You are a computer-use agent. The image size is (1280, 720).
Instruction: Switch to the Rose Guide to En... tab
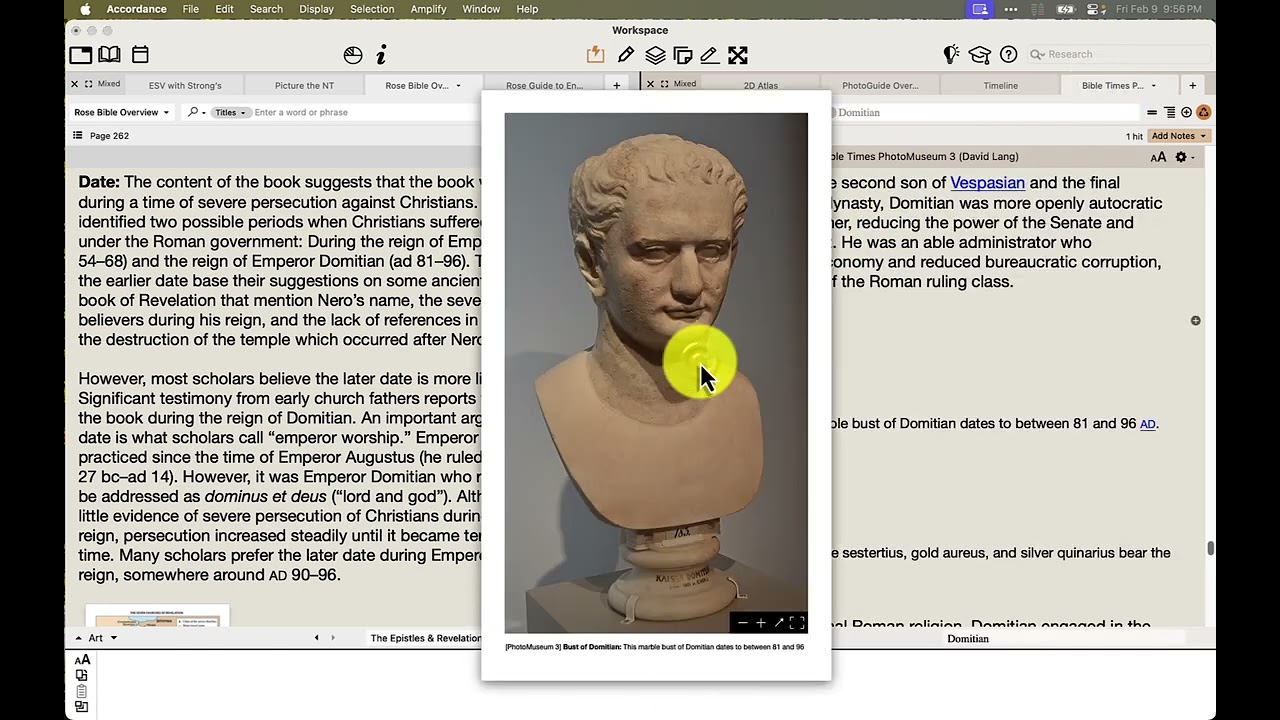[x=544, y=86]
